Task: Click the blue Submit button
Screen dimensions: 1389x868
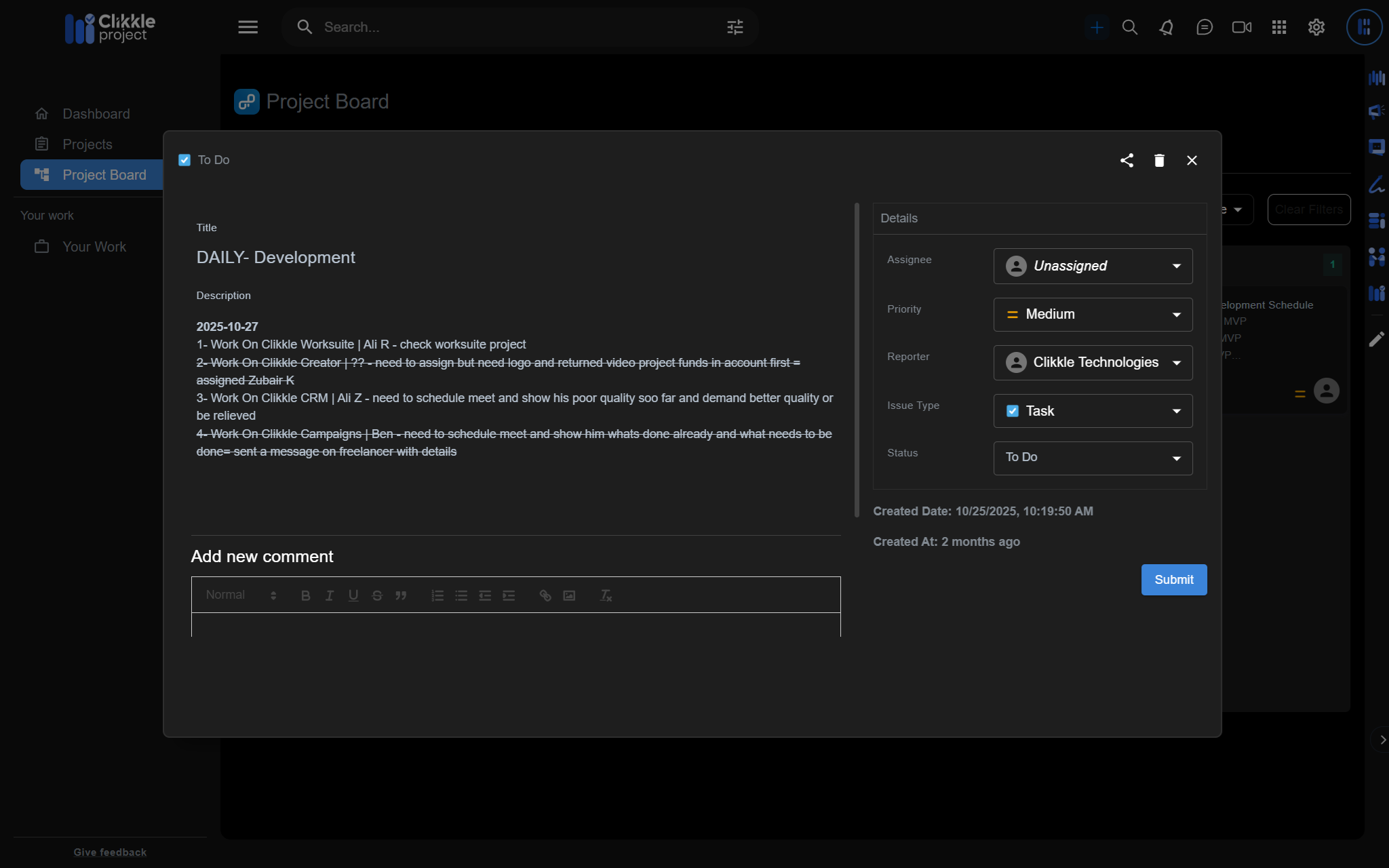Action: click(1173, 580)
